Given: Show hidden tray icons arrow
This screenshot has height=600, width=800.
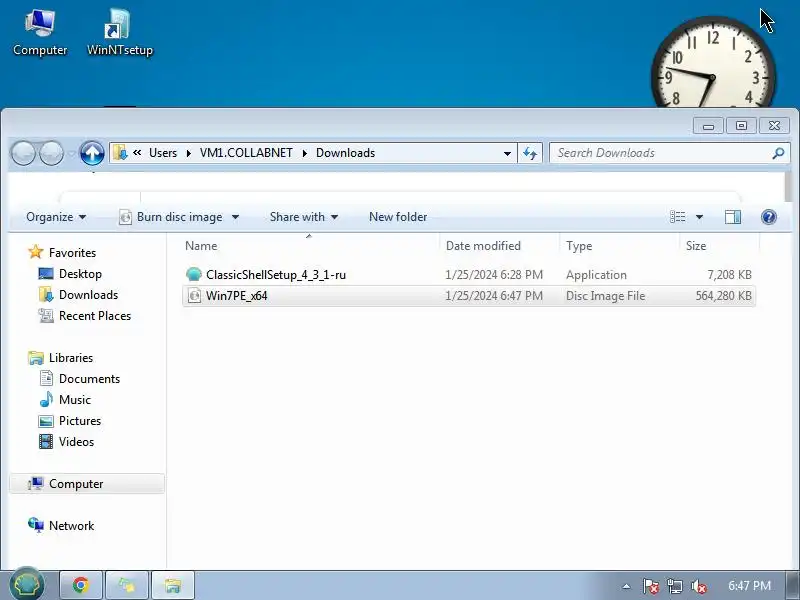Looking at the screenshot, I should point(627,586).
